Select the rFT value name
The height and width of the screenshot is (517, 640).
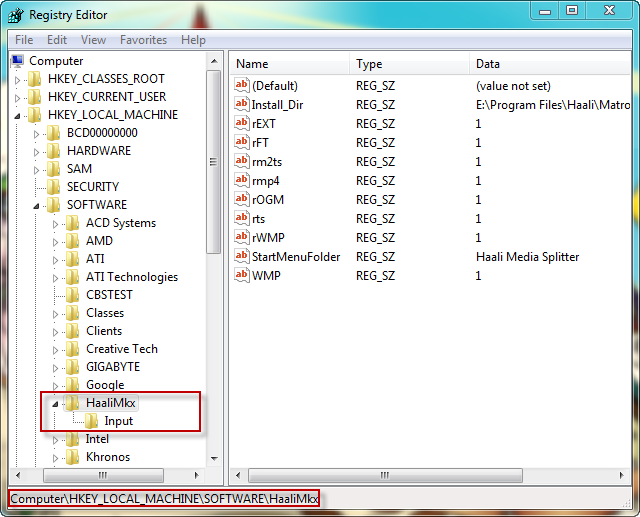260,143
